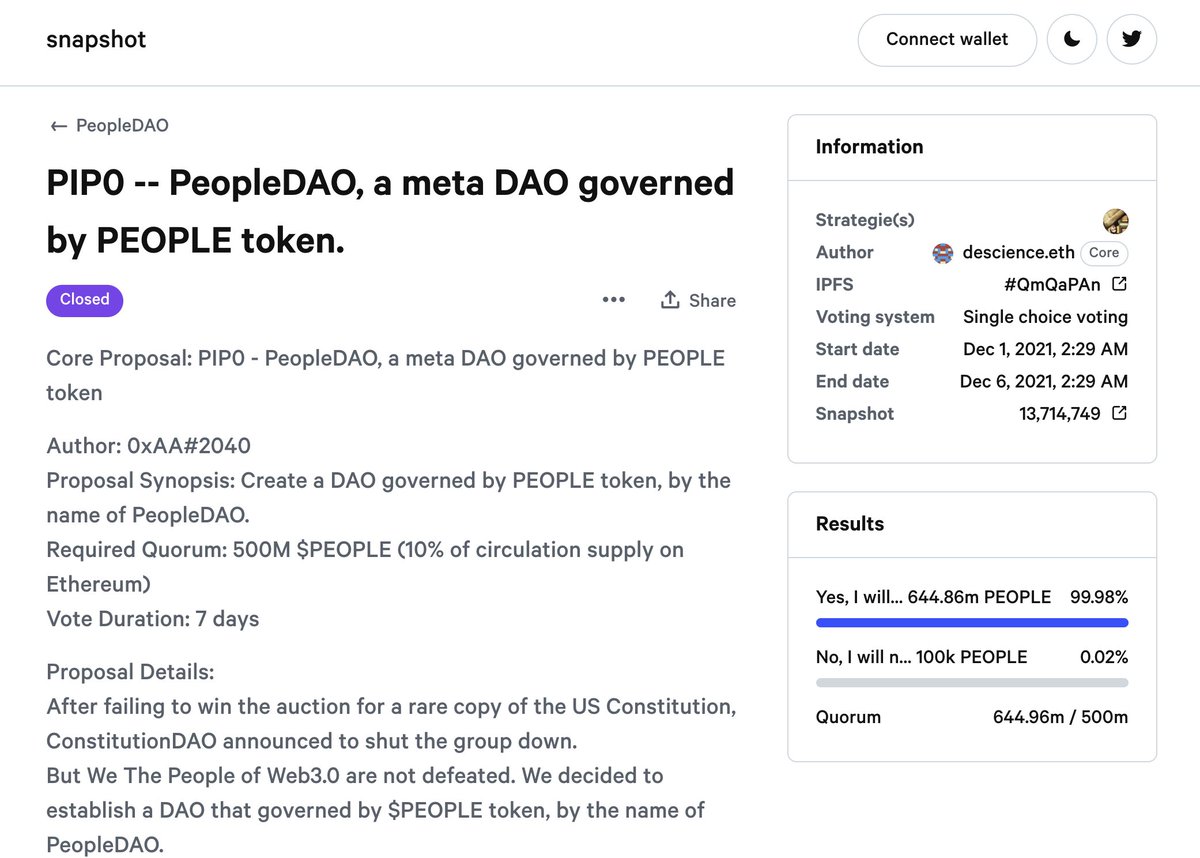Click the Connect wallet button
Image resolution: width=1200 pixels, height=858 pixels.
point(946,39)
